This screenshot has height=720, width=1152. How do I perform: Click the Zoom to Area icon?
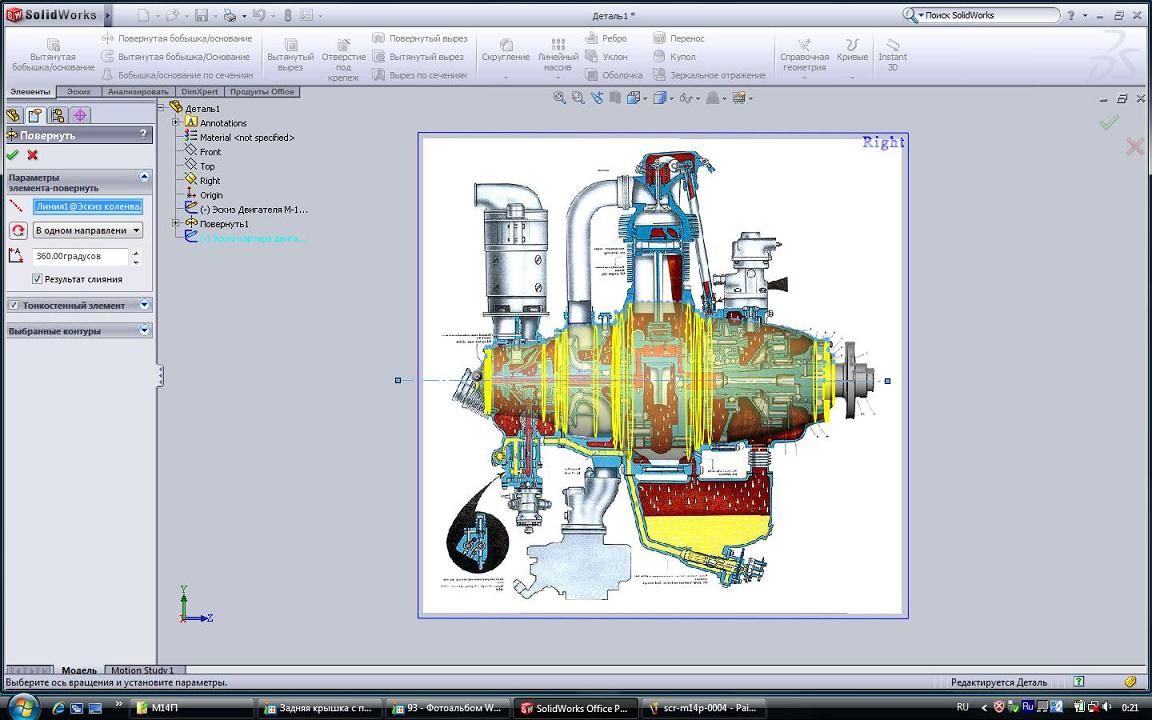click(578, 98)
